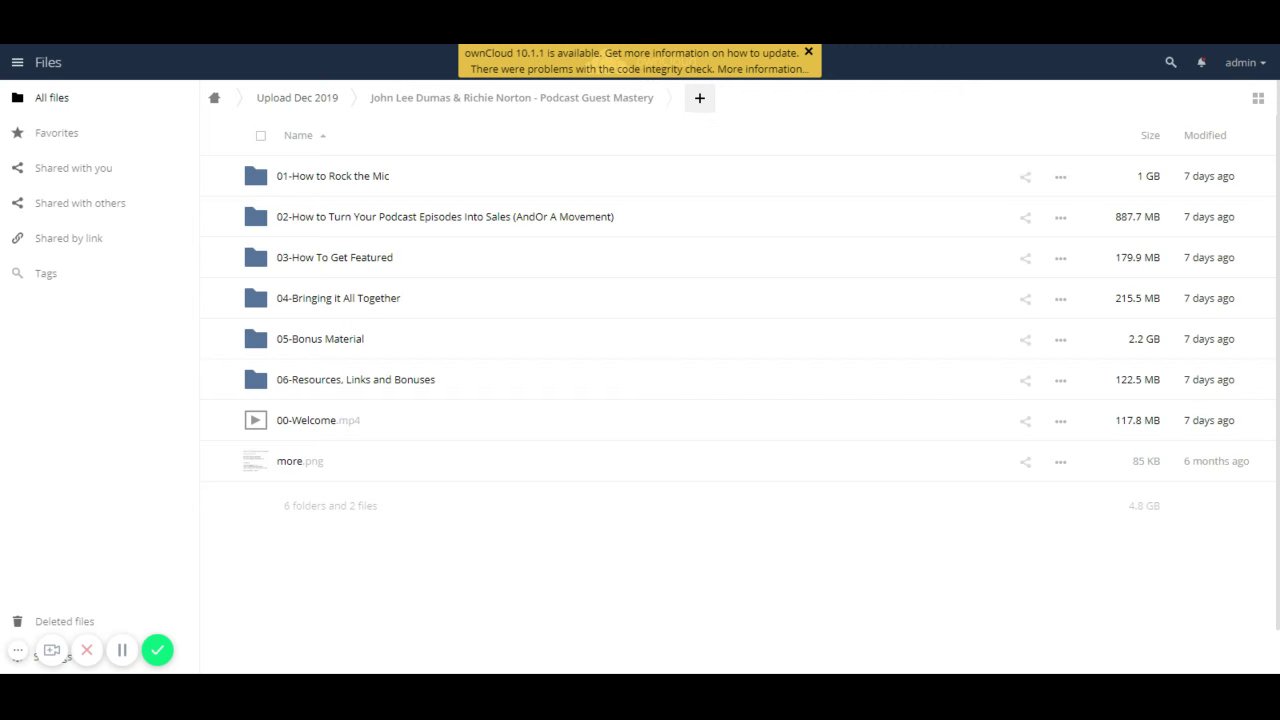Click folder icon of 03-How To Get Featured
This screenshot has height=720, width=1280.
pos(256,257)
